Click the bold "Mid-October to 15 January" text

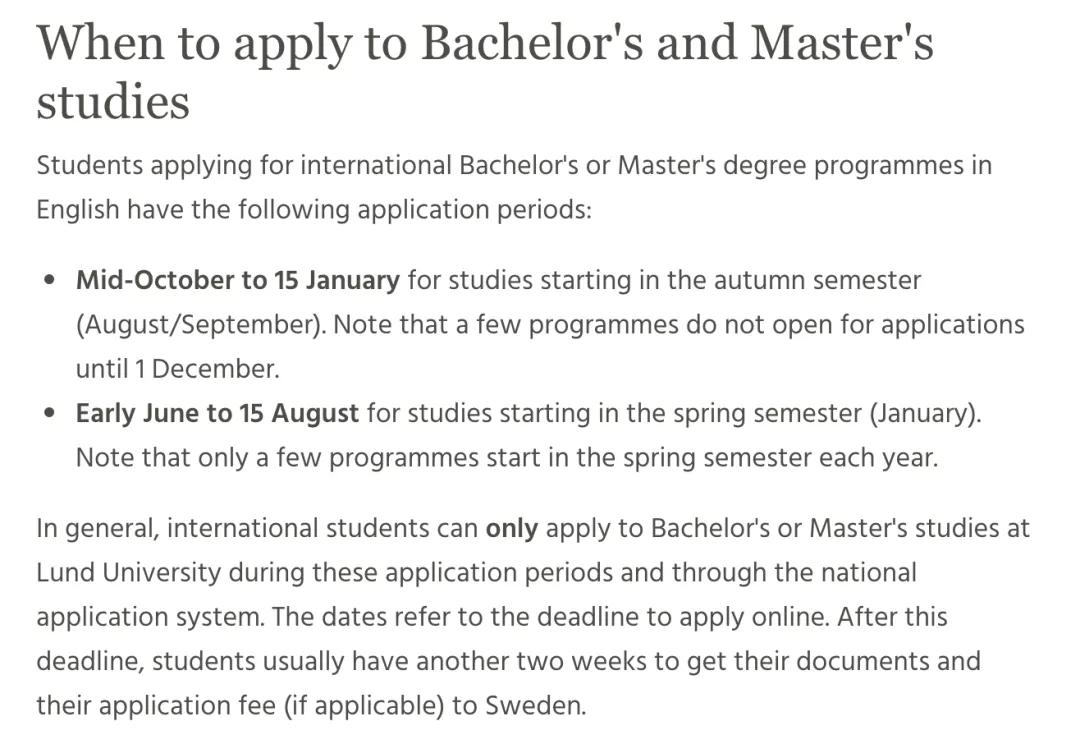[237, 280]
